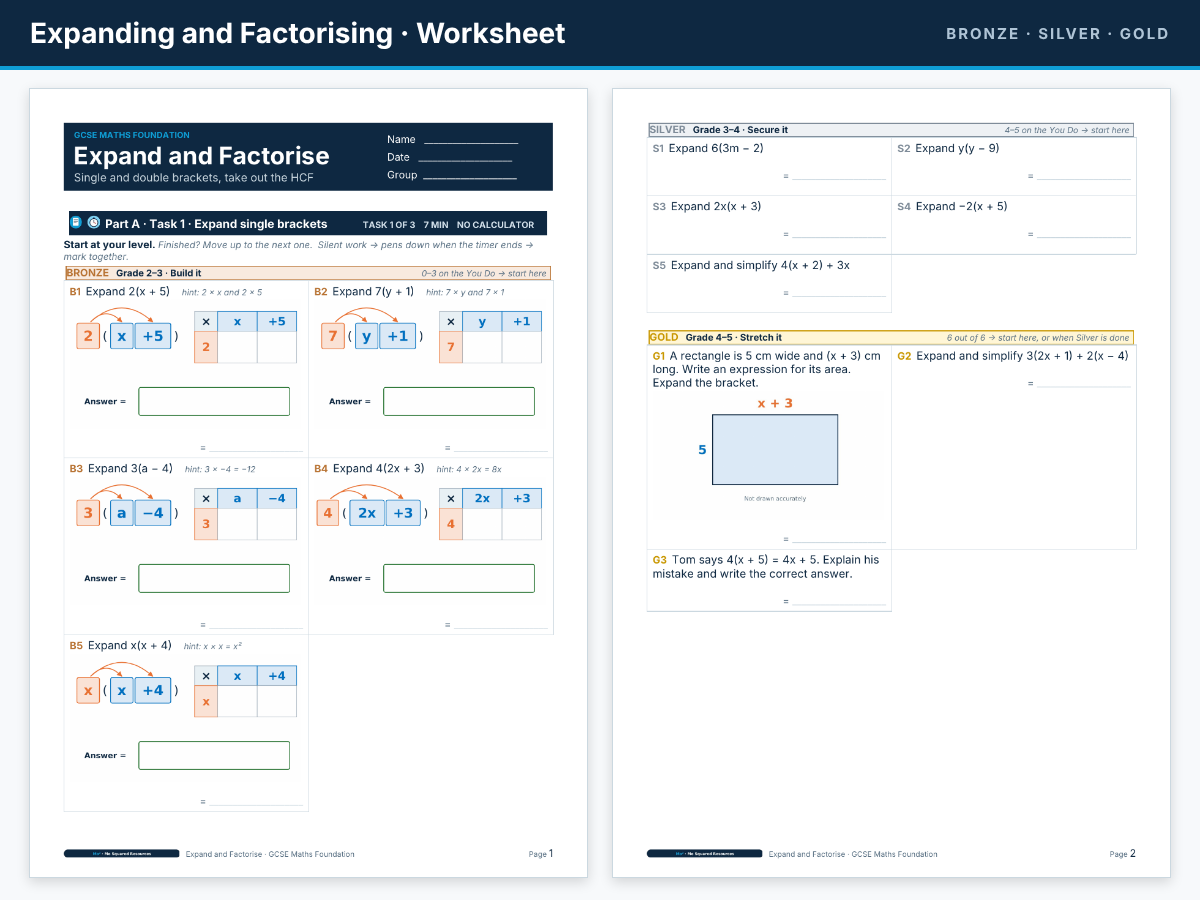Click the orange 2 multiplier box in B1

tap(88, 336)
